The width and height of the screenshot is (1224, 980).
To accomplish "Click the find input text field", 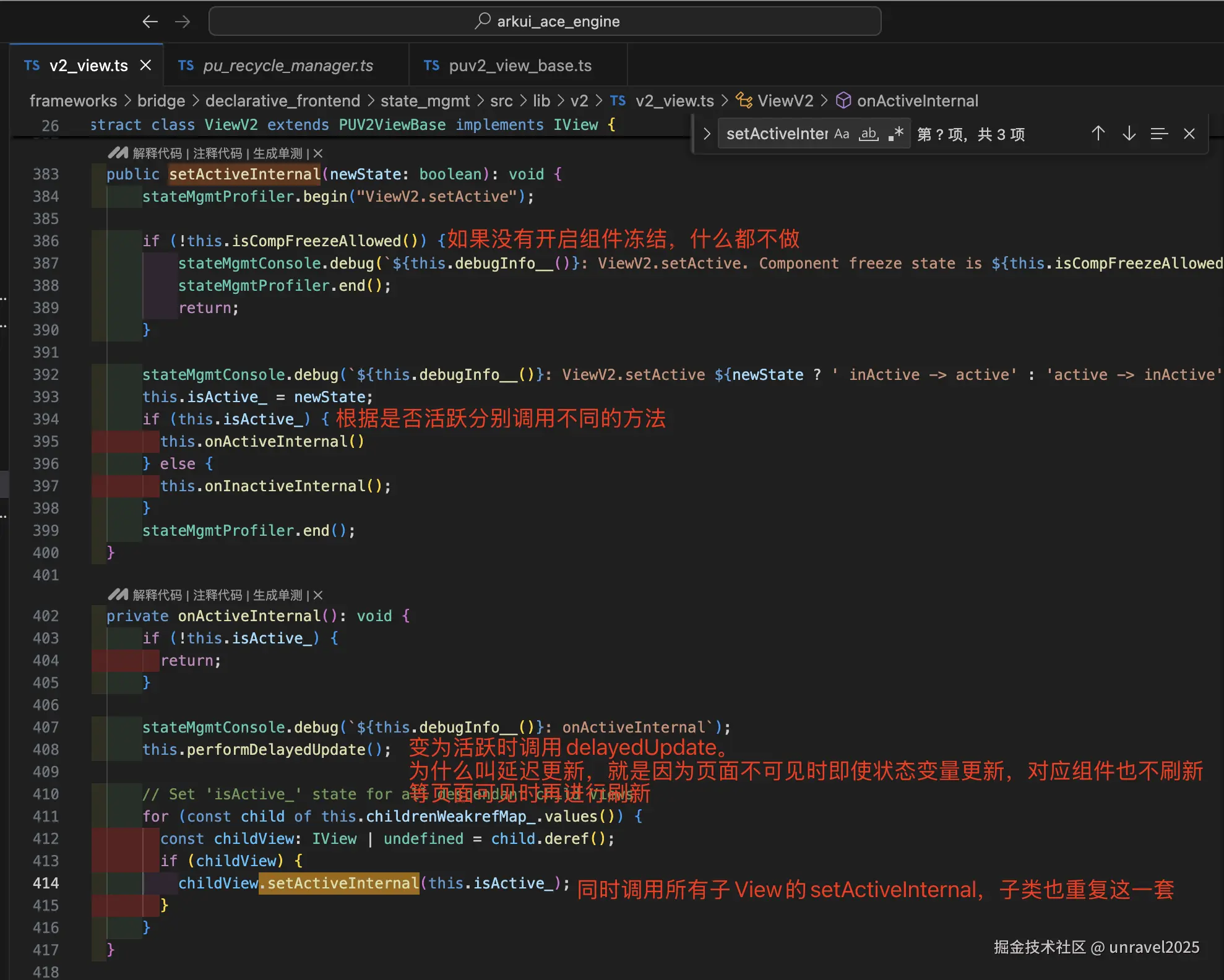I will click(776, 134).
